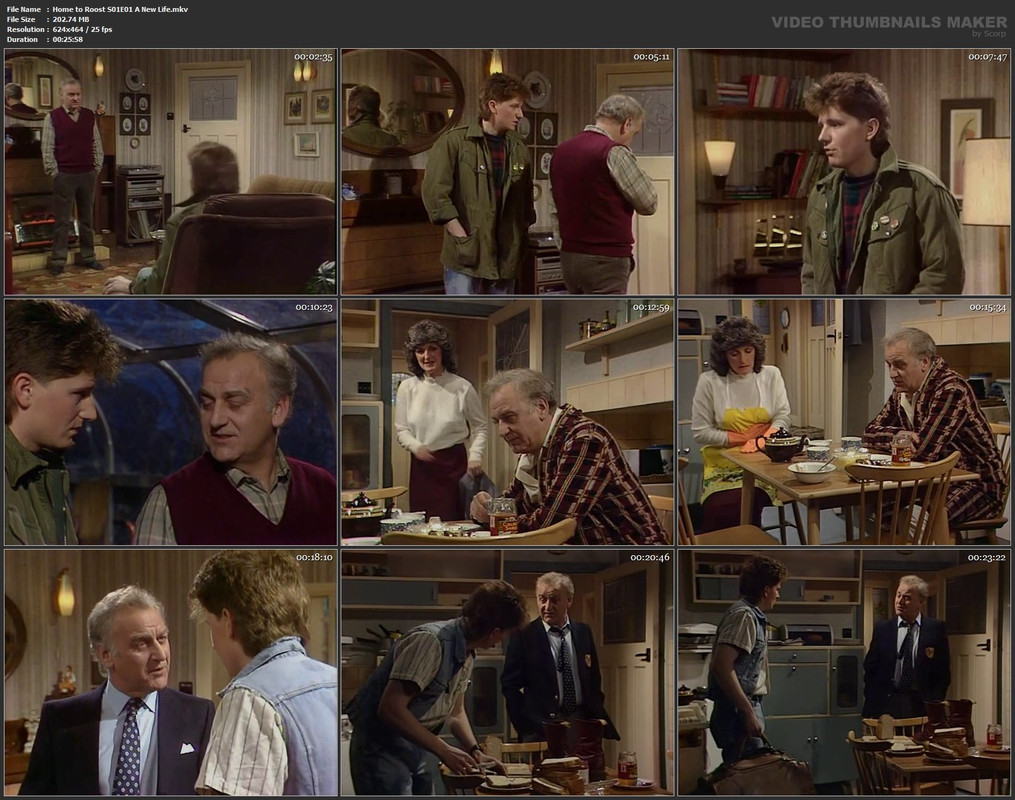
Task: Click the timestamp 00:02:35
Action: (x=313, y=57)
